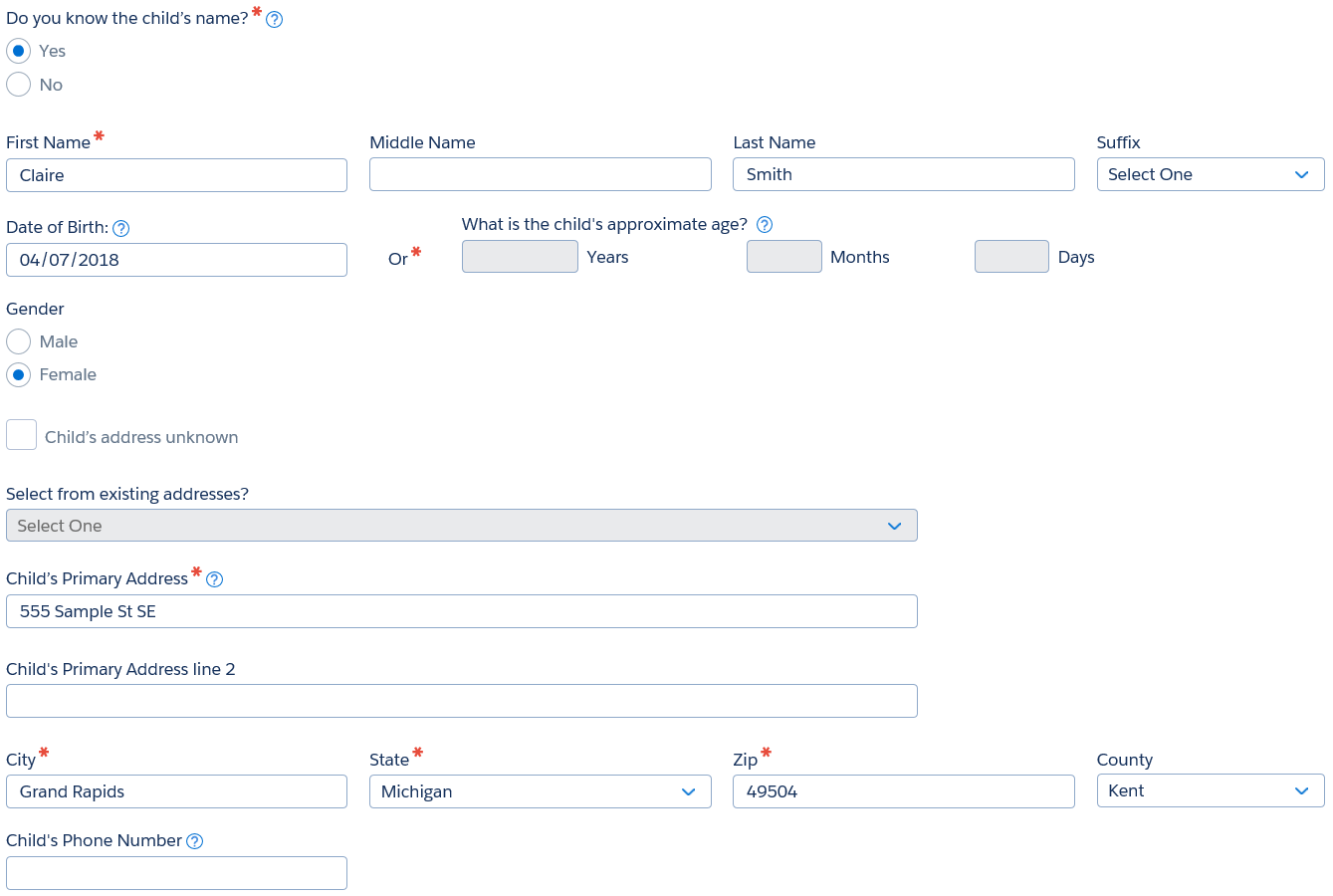Click the First Name field containing Claire
Screen dimensions: 1333x896
coord(176,175)
